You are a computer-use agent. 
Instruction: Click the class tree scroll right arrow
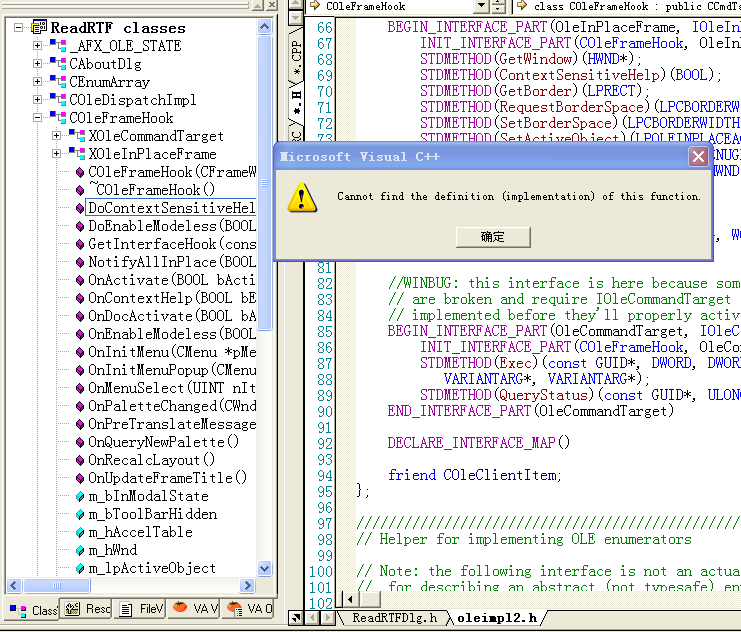(247, 586)
